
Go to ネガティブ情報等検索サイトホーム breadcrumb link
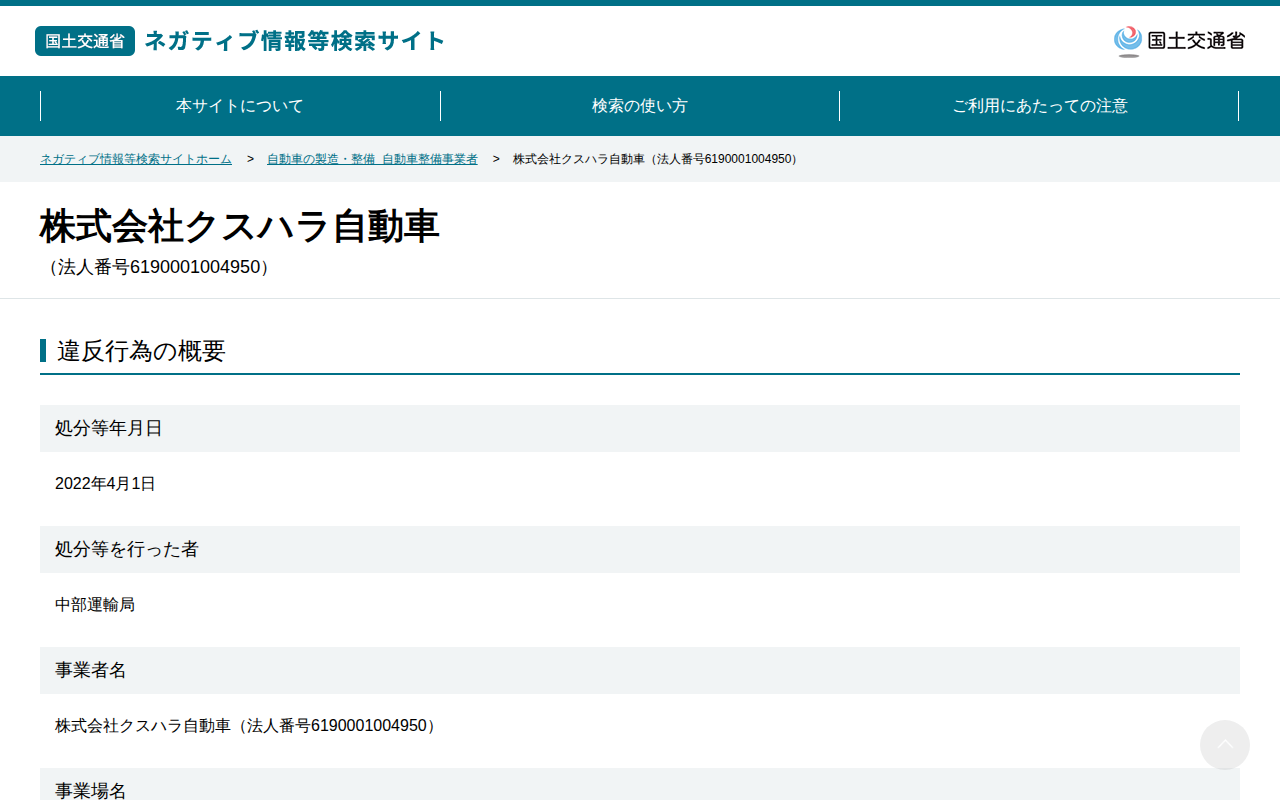136,159
